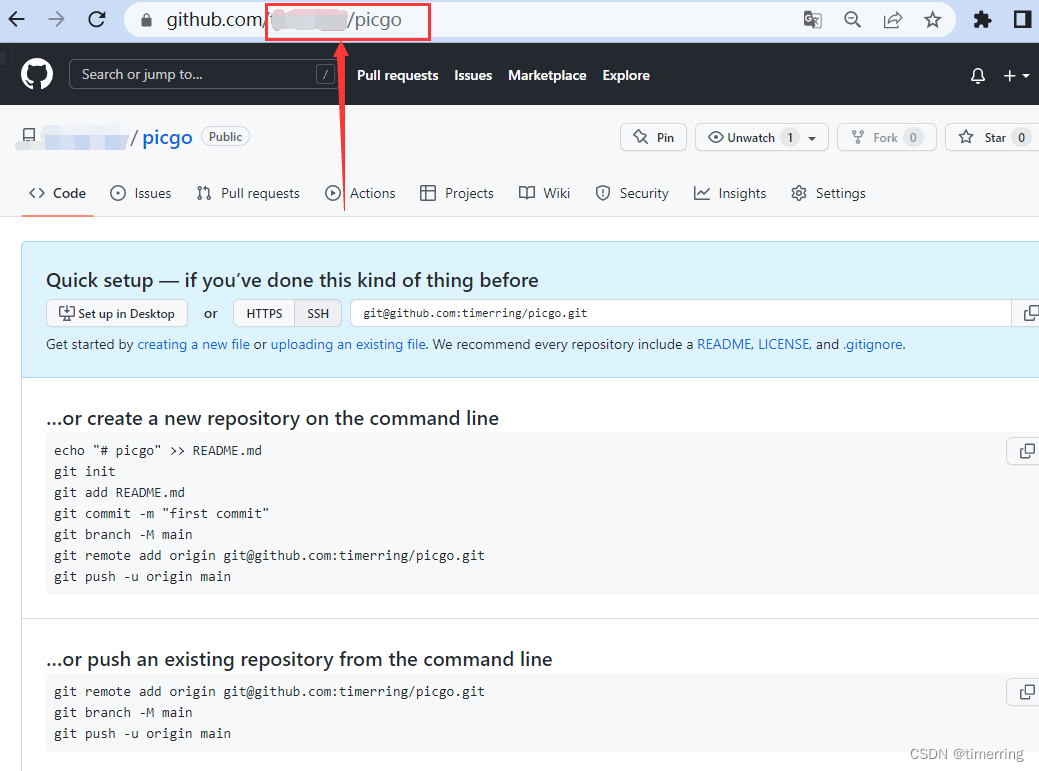Click the address bar URL text
The height and width of the screenshot is (771, 1039).
coord(284,20)
